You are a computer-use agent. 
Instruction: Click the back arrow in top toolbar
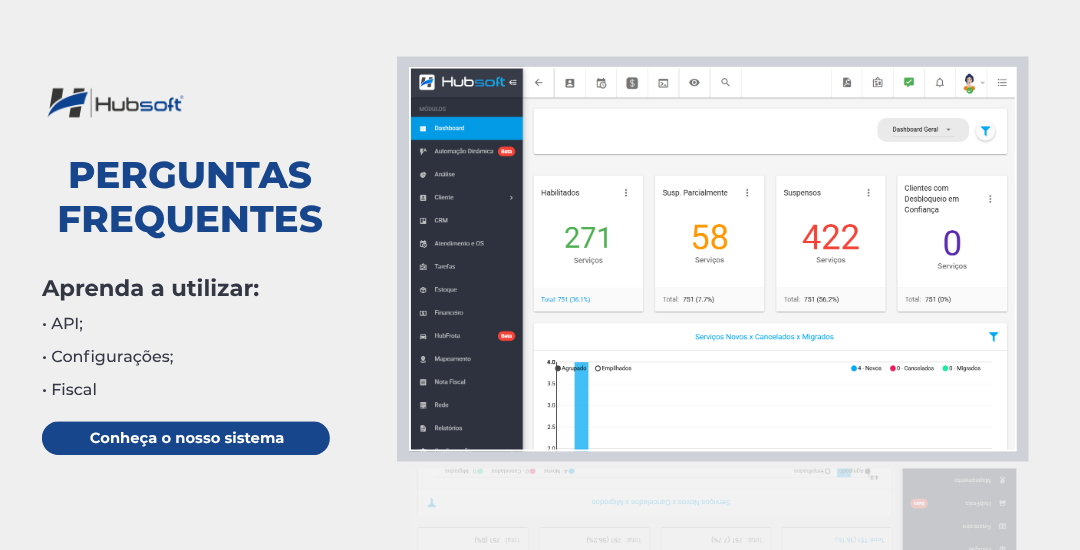[x=539, y=83]
